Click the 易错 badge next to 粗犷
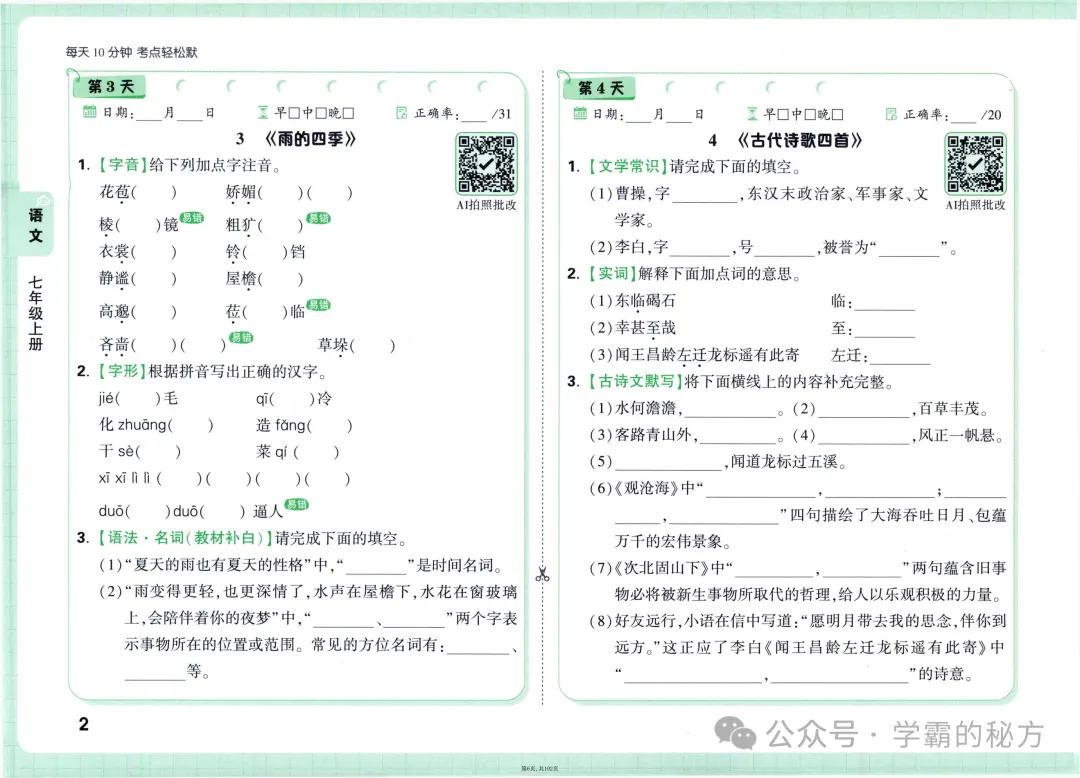 point(319,218)
